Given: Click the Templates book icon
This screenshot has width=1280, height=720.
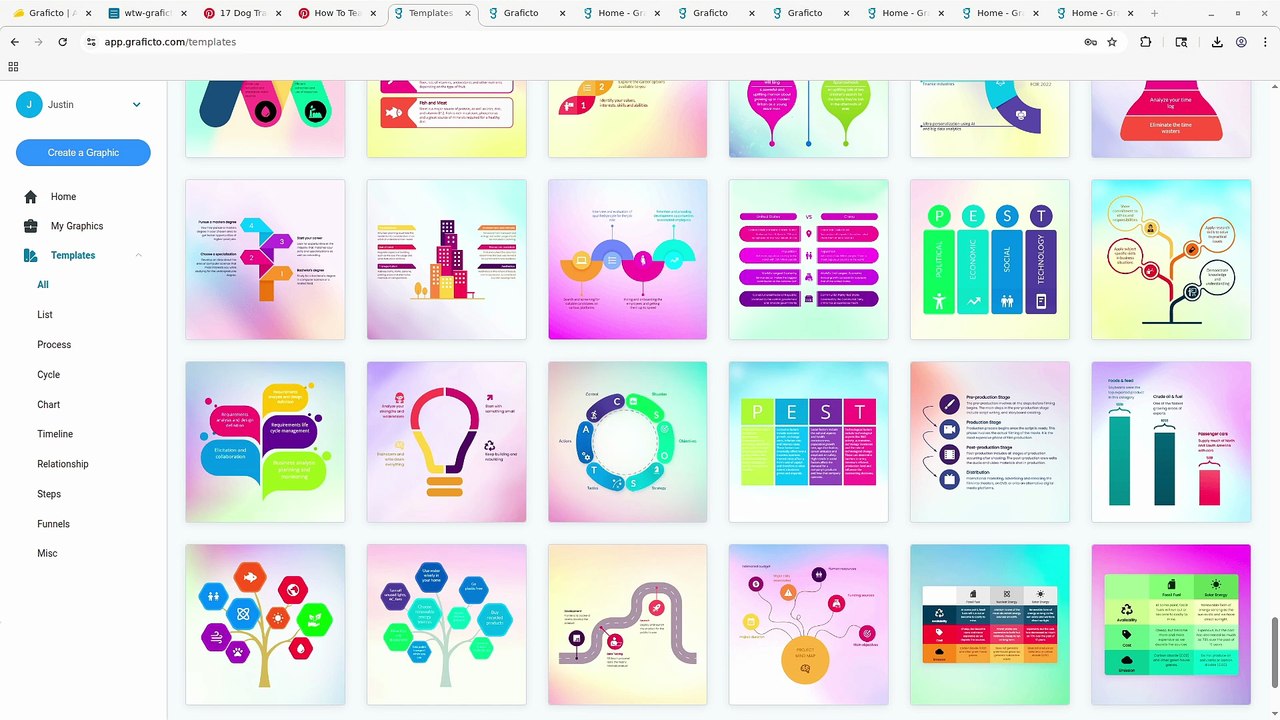Looking at the screenshot, I should point(31,255).
